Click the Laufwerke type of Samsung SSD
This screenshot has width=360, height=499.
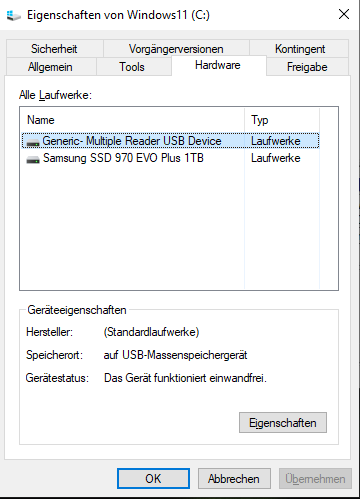tap(276, 158)
